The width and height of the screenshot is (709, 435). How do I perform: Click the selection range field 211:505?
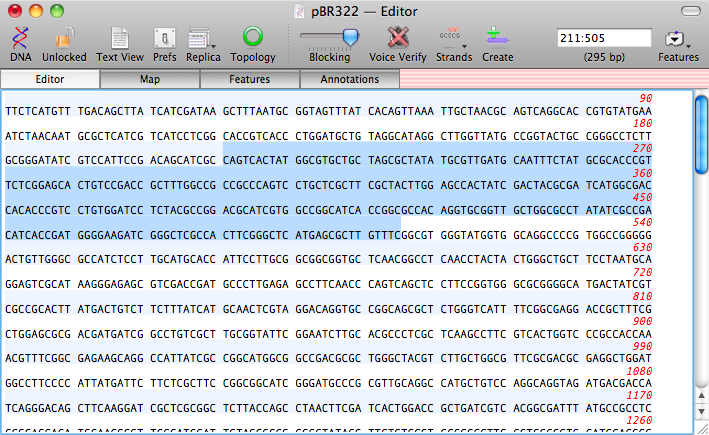coord(603,38)
